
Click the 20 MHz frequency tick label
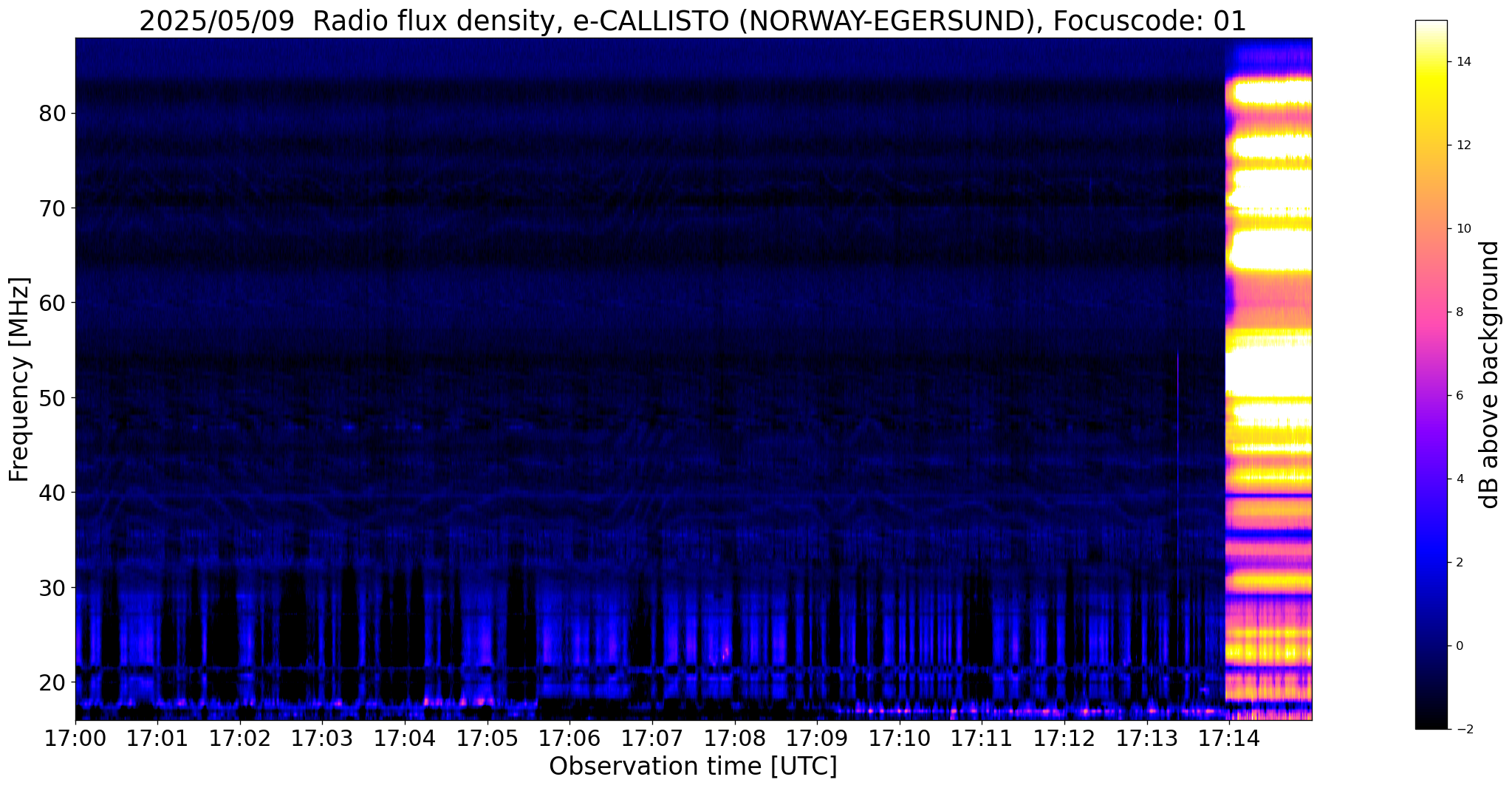click(54, 682)
